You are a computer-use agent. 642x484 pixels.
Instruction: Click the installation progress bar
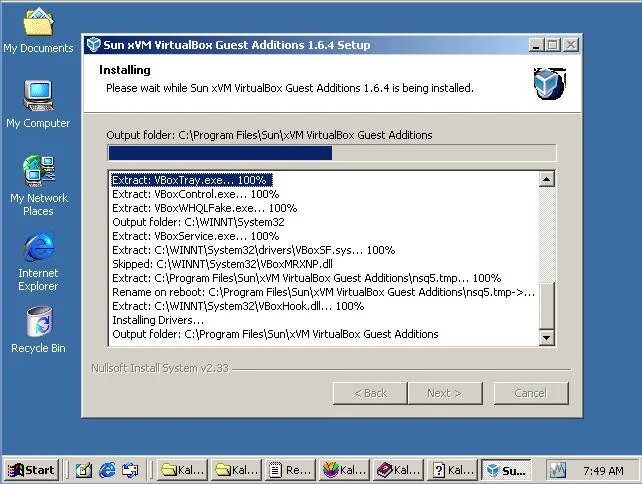coord(332,153)
